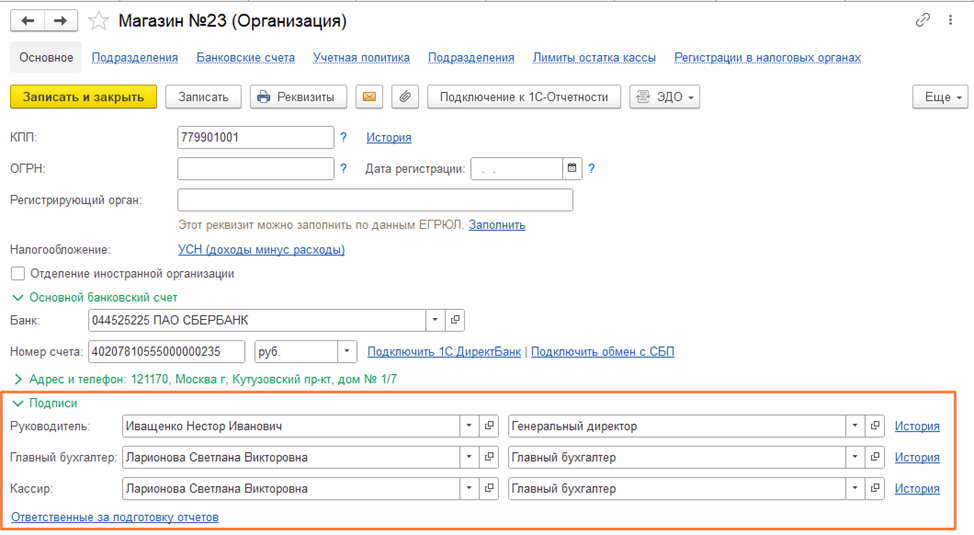Open the Еще menu
Image resolution: width=974 pixels, height=535 pixels.
point(939,97)
